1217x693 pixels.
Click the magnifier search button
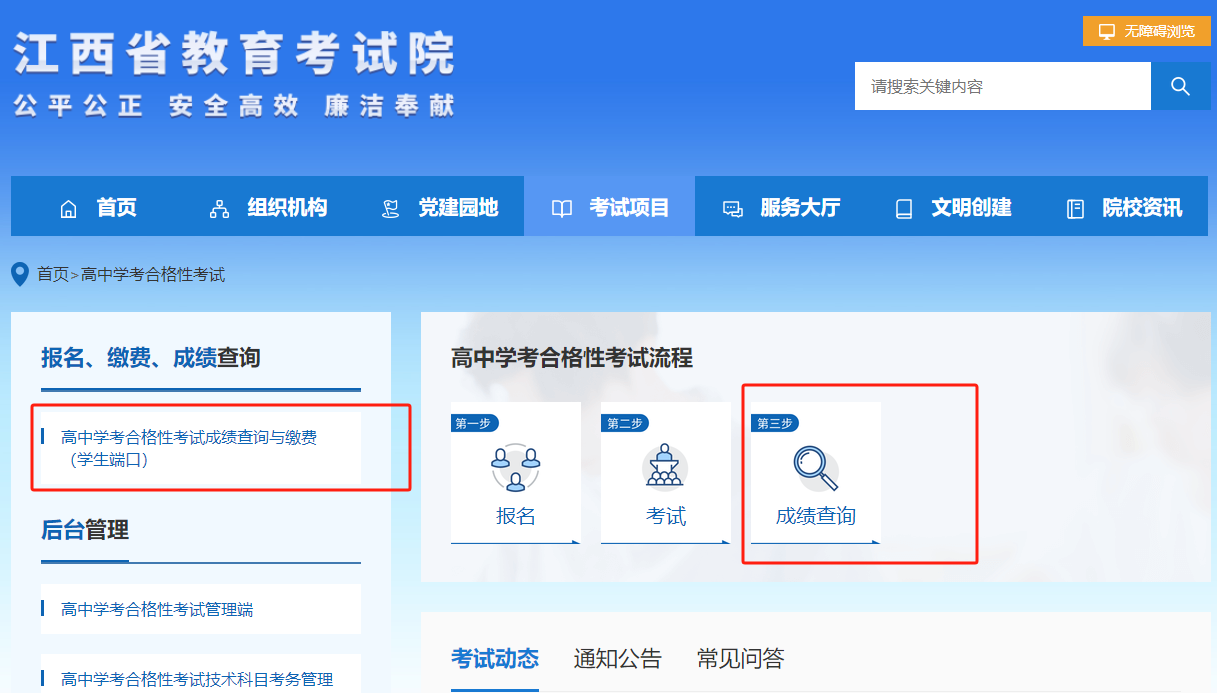pos(1180,86)
